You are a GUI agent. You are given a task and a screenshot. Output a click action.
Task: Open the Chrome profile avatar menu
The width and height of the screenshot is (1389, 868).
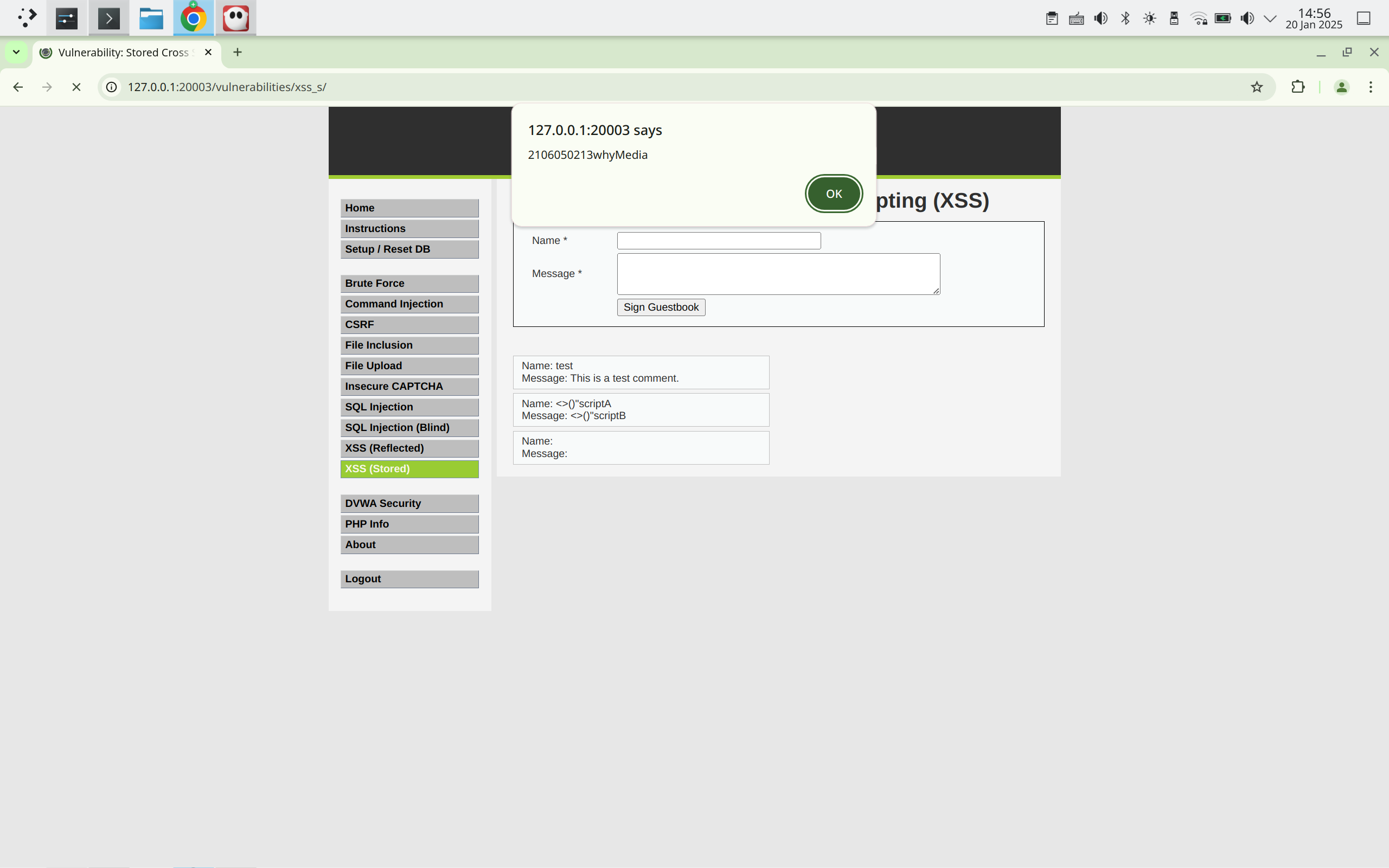pos(1341,87)
